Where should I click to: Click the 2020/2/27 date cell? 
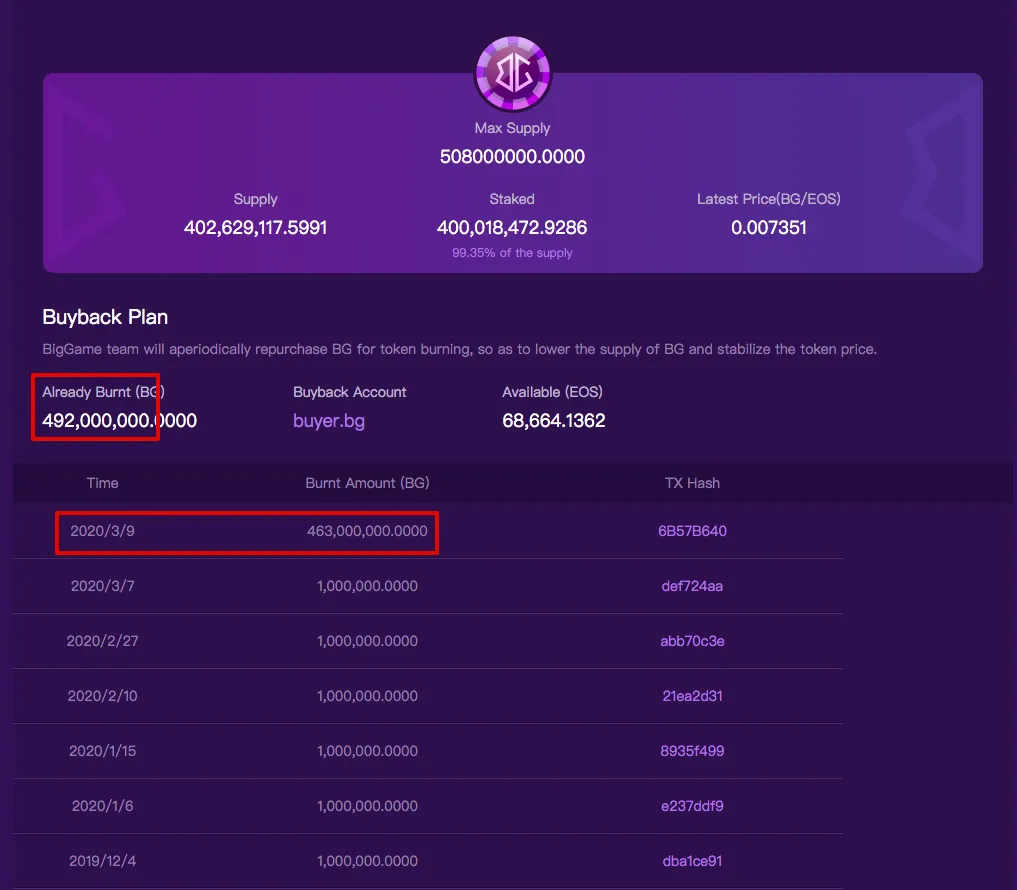click(x=102, y=641)
